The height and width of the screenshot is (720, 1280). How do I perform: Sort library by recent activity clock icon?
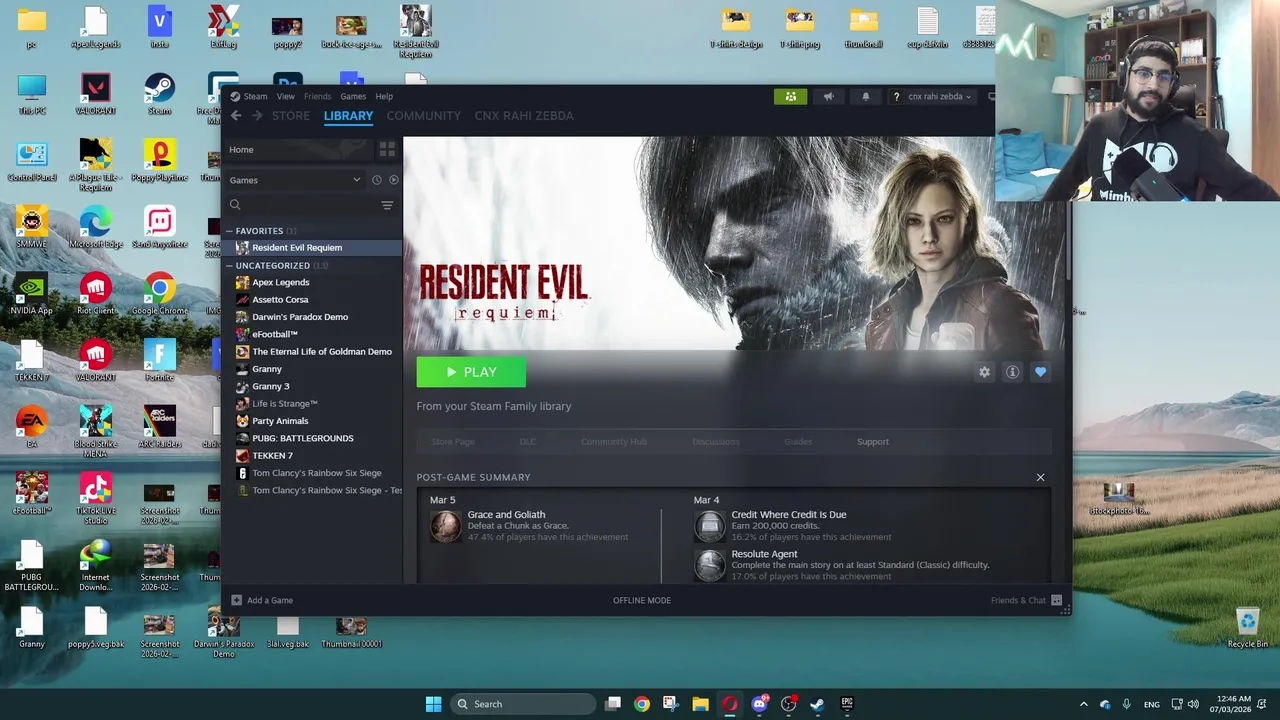pos(377,180)
